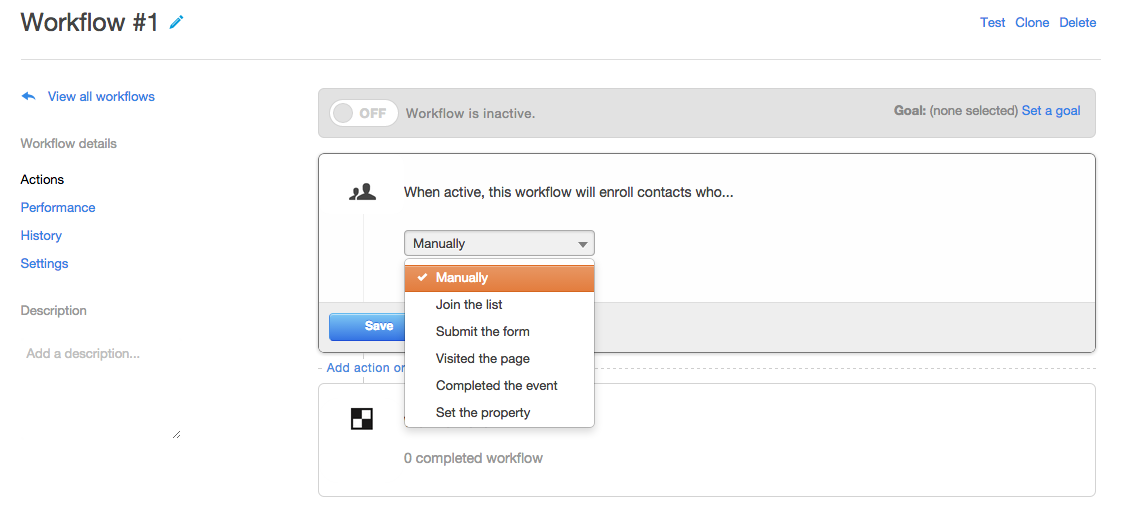Click the Delete link

(1077, 22)
